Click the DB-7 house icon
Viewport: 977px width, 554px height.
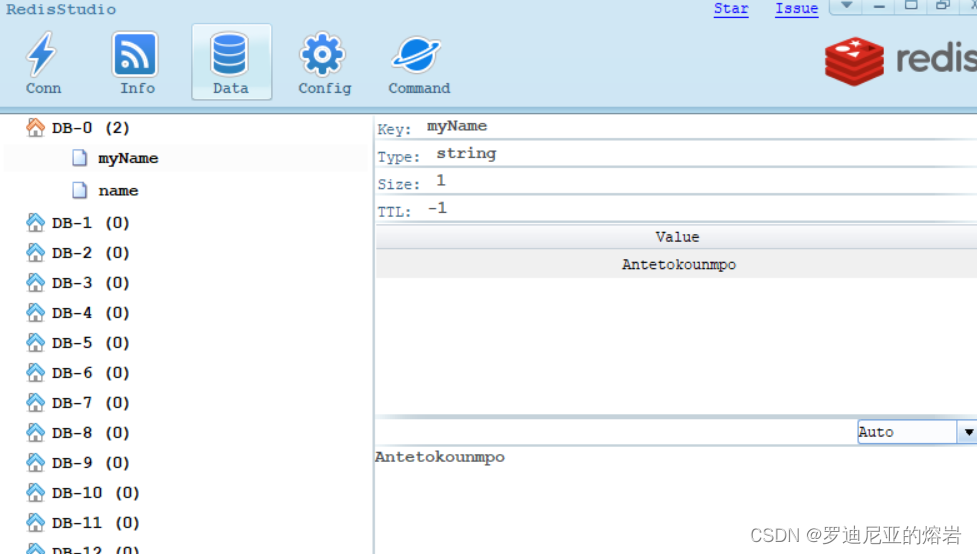click(x=36, y=402)
